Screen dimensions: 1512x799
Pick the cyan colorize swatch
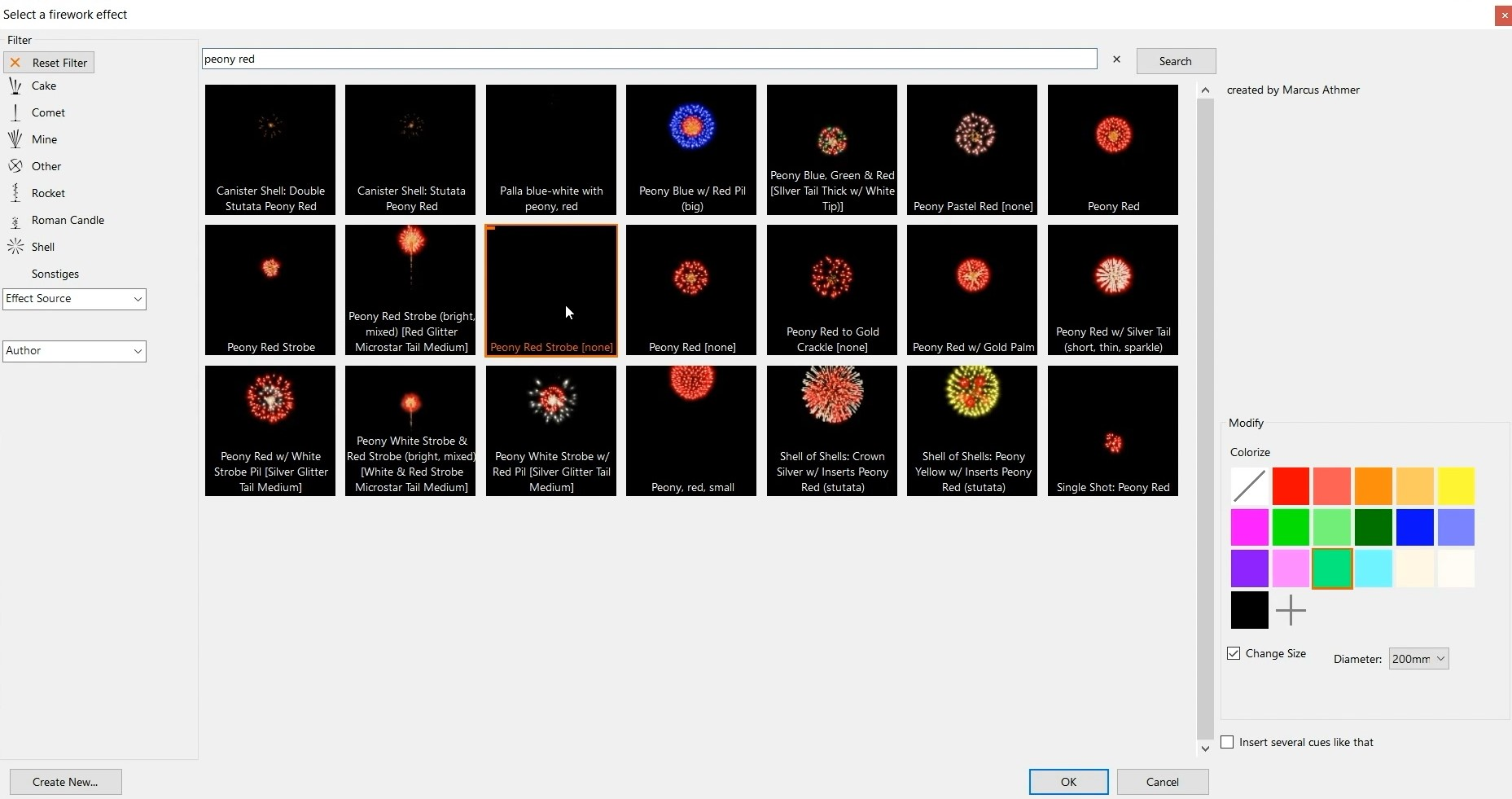click(1374, 569)
